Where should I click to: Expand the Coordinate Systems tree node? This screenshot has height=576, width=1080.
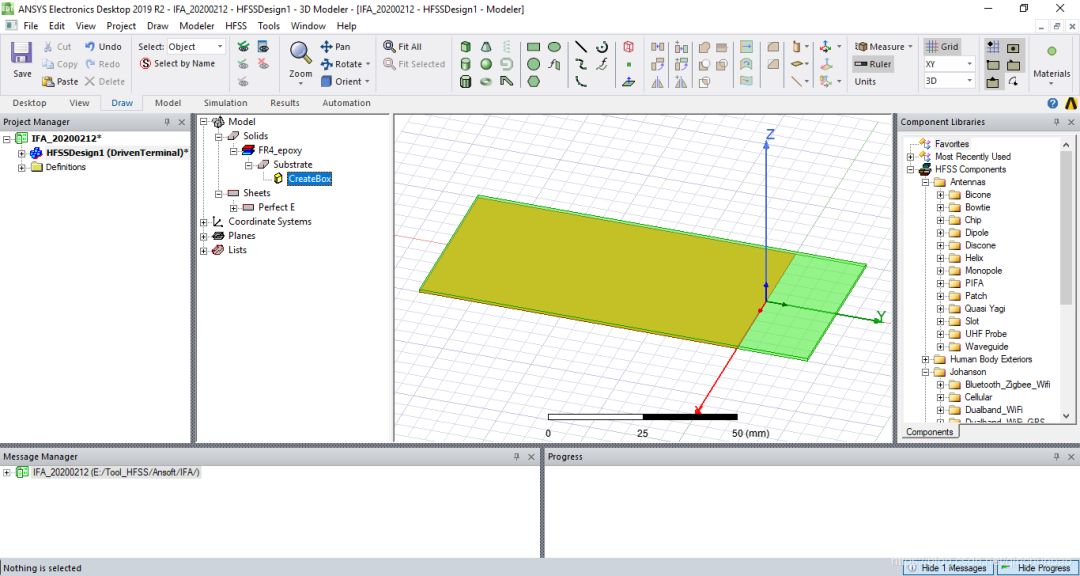point(204,222)
